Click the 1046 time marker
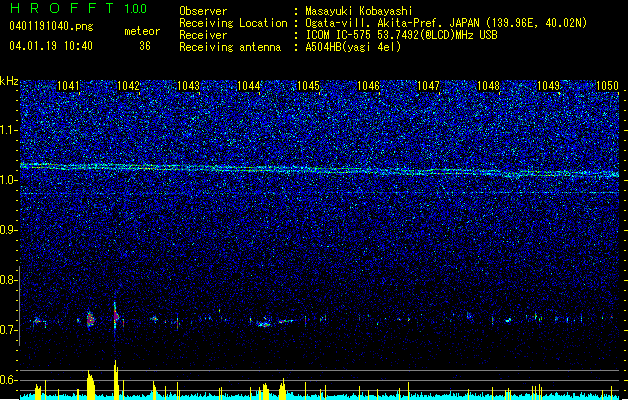 (368, 86)
